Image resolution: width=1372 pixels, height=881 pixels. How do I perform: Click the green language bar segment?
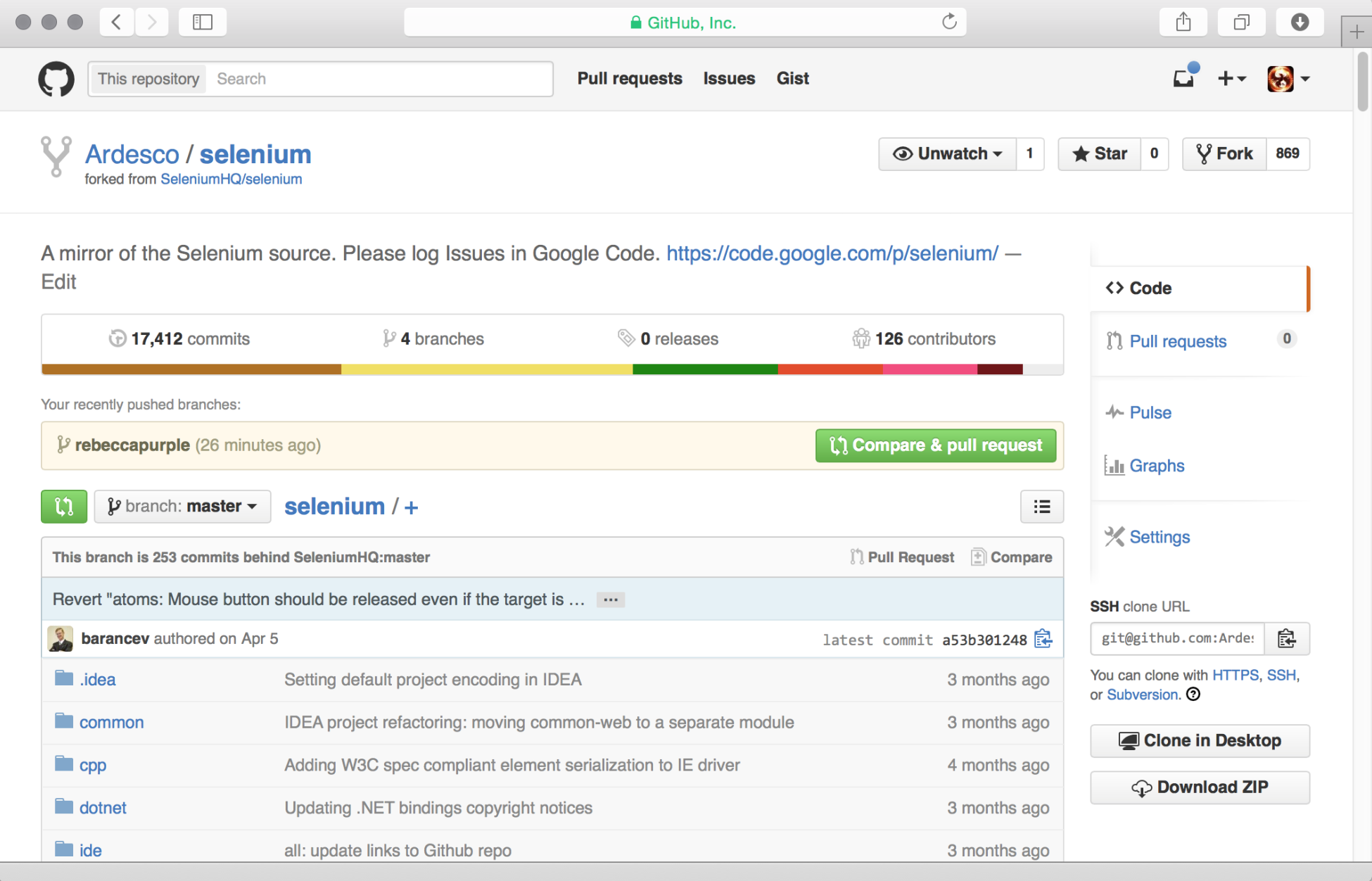coord(705,369)
